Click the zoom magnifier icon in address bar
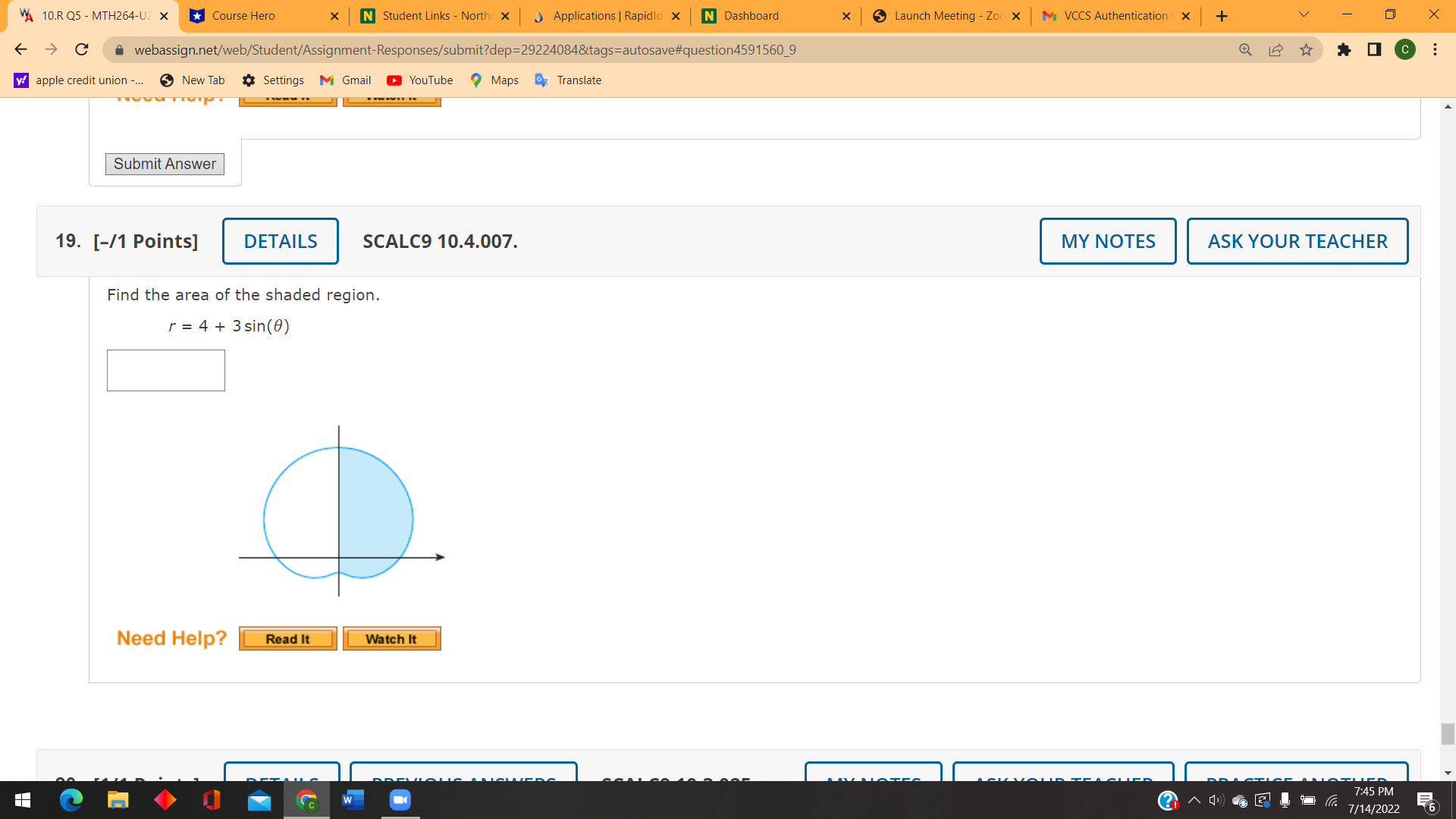Image resolution: width=1456 pixels, height=819 pixels. (1245, 49)
